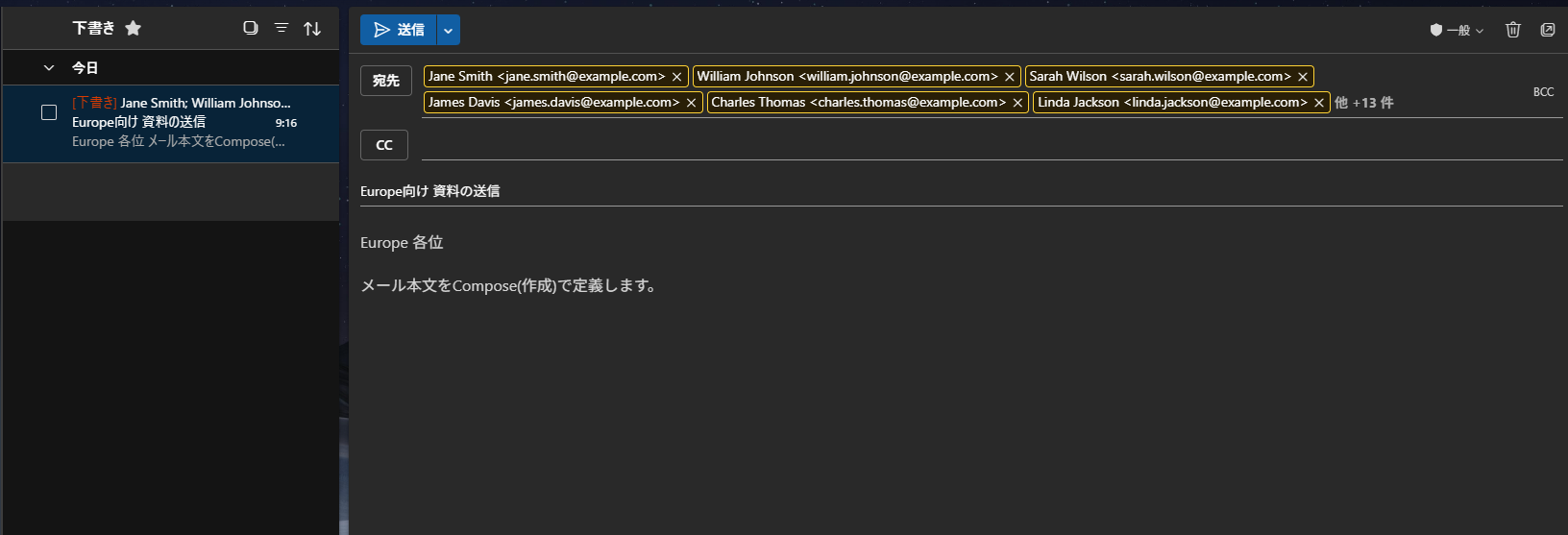Pop out message into new window
This screenshot has height=535, width=1568.
tap(1548, 30)
